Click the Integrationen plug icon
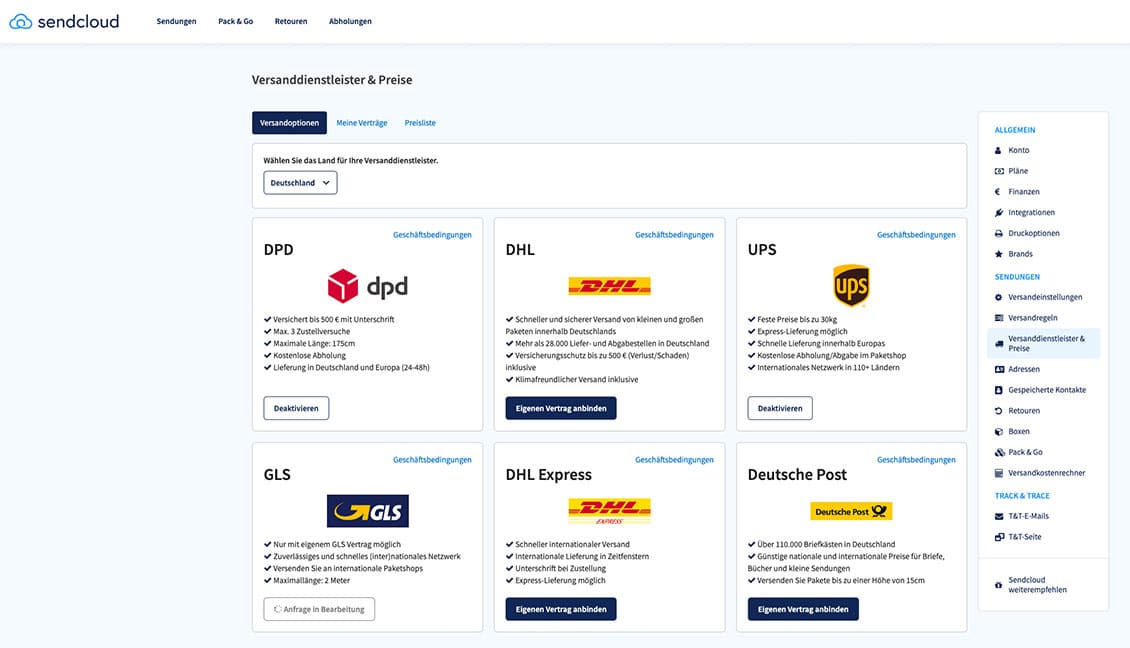 999,213
